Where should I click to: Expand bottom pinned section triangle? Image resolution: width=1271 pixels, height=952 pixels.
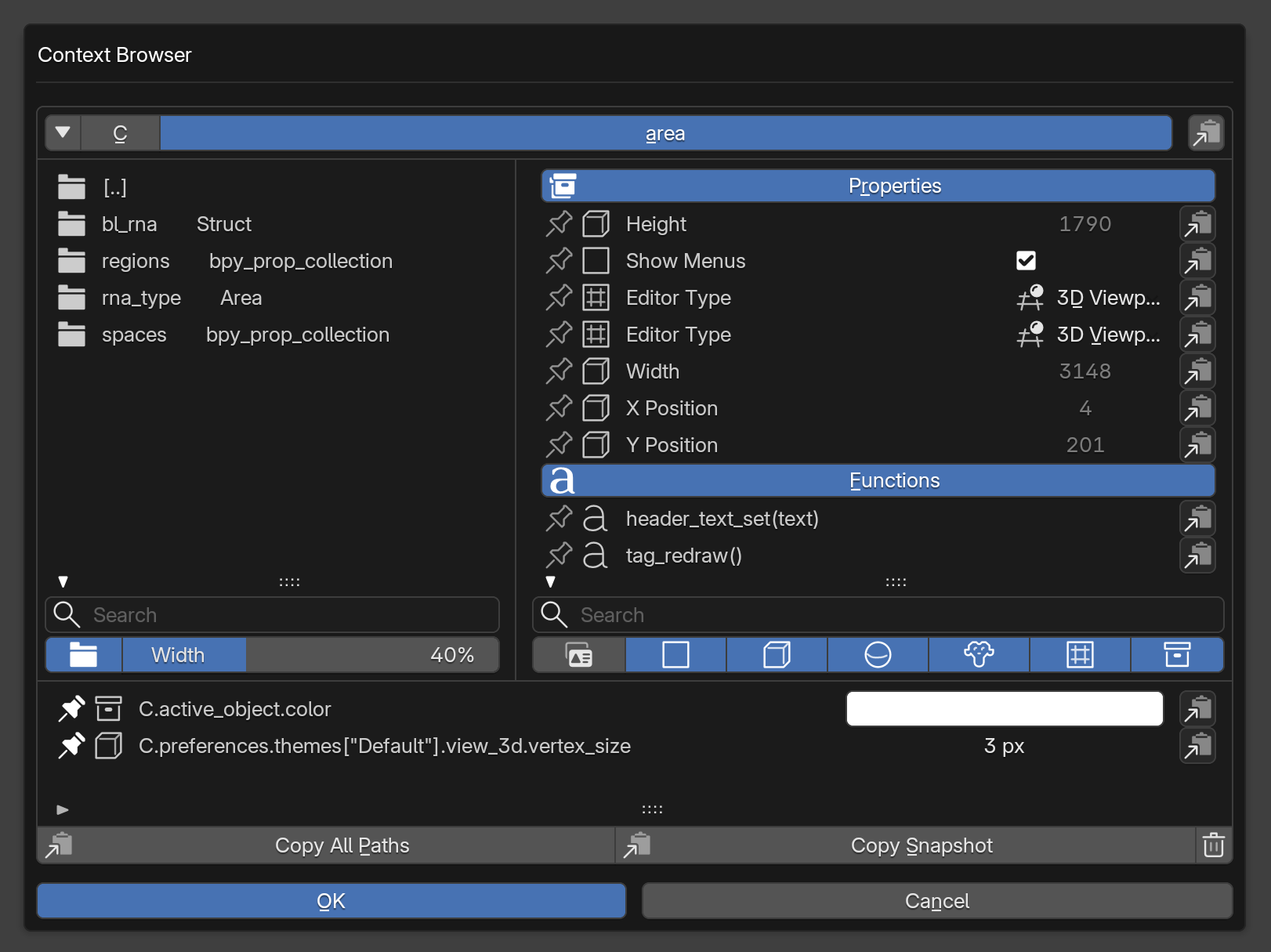pos(63,809)
